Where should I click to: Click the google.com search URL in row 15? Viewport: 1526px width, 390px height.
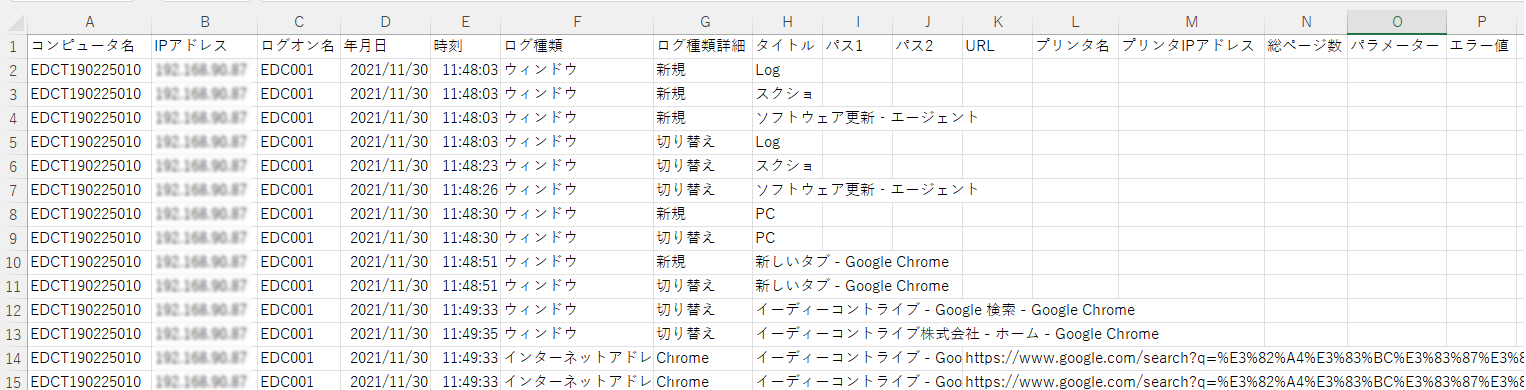click(1244, 382)
